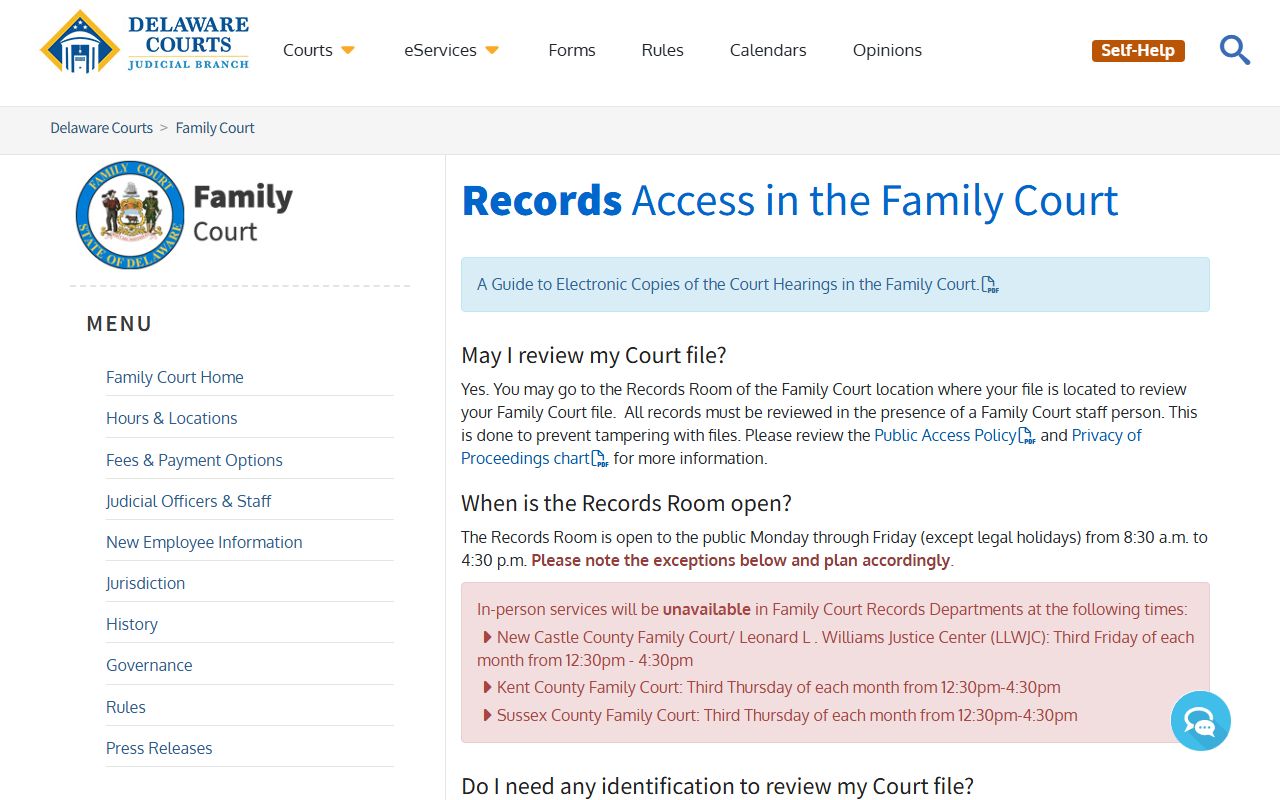Click the 'Please note the exceptions' bold text
Image resolution: width=1280 pixels, height=800 pixels.
740,560
